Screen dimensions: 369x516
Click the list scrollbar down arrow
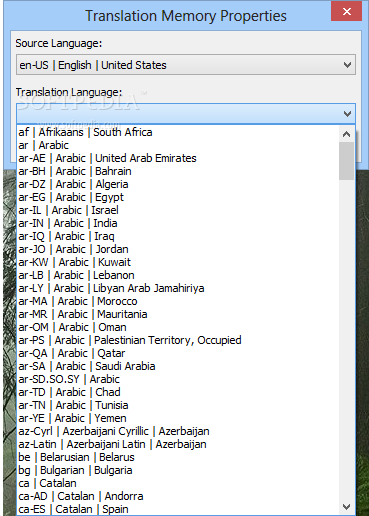[347, 507]
